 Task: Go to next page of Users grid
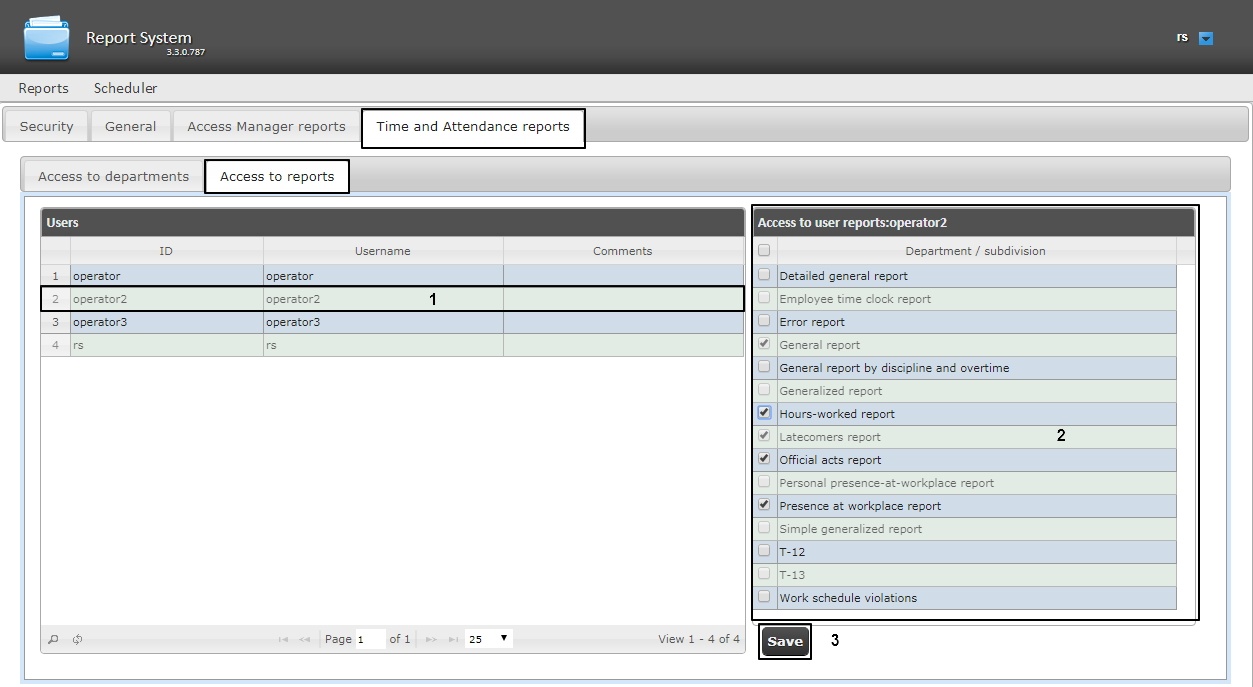tap(432, 640)
